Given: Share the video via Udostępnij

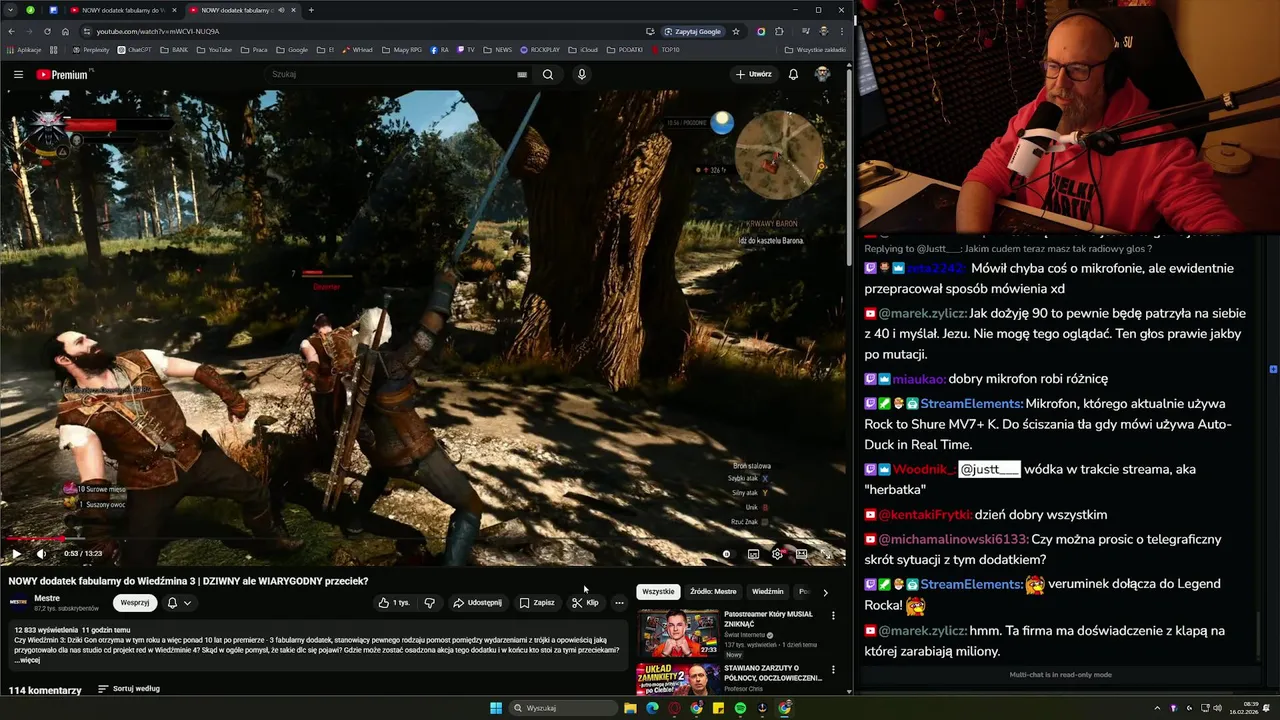Looking at the screenshot, I should click(x=477, y=603).
